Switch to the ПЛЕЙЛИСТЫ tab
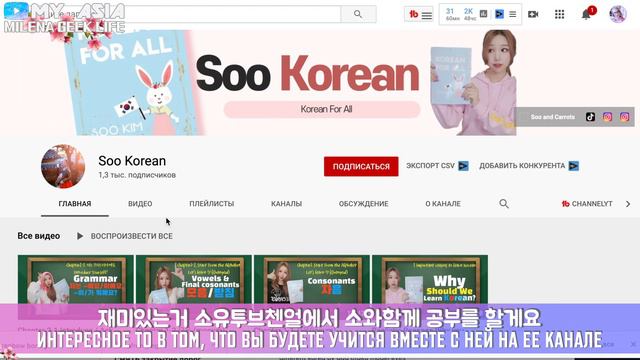Image resolution: width=640 pixels, height=360 pixels. click(x=211, y=204)
